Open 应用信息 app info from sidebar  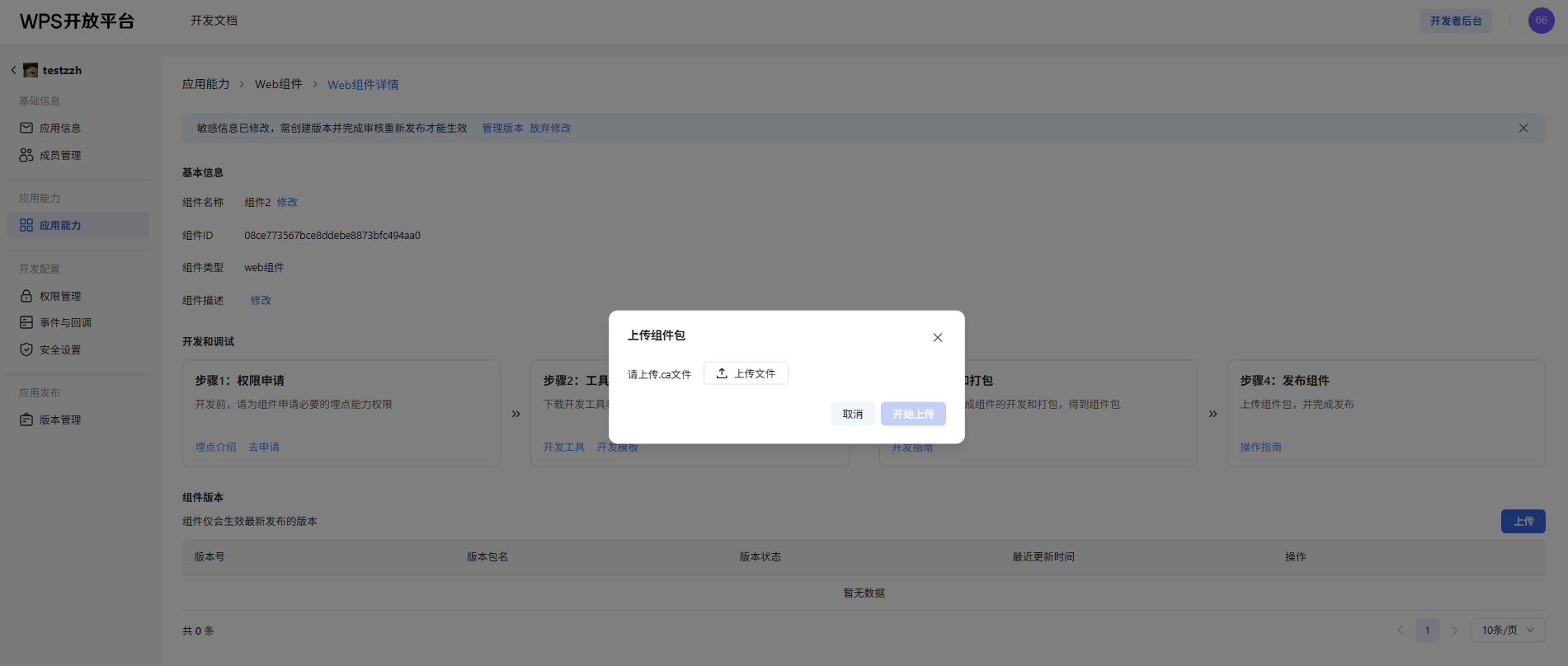60,129
